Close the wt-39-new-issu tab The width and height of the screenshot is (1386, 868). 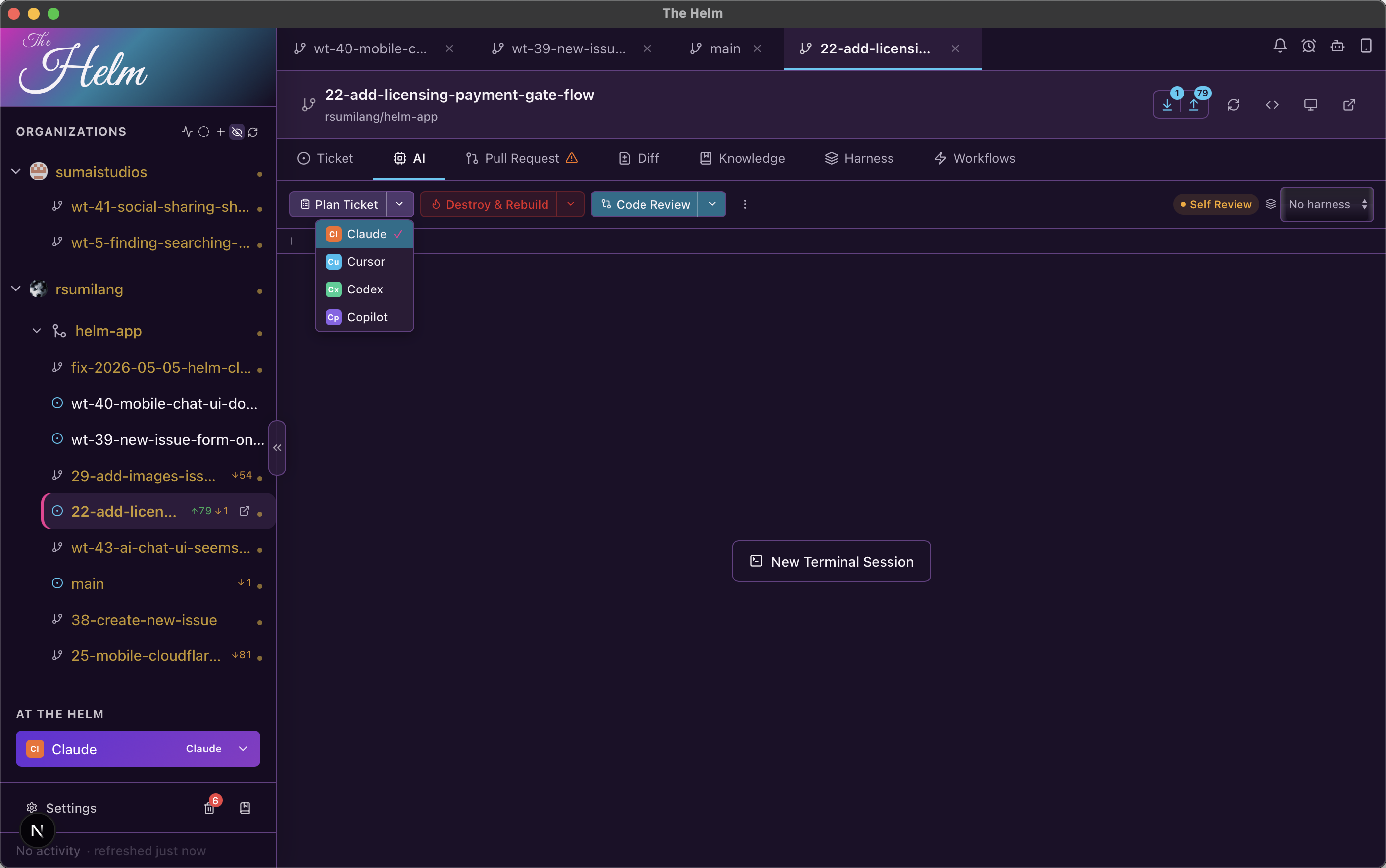(647, 49)
